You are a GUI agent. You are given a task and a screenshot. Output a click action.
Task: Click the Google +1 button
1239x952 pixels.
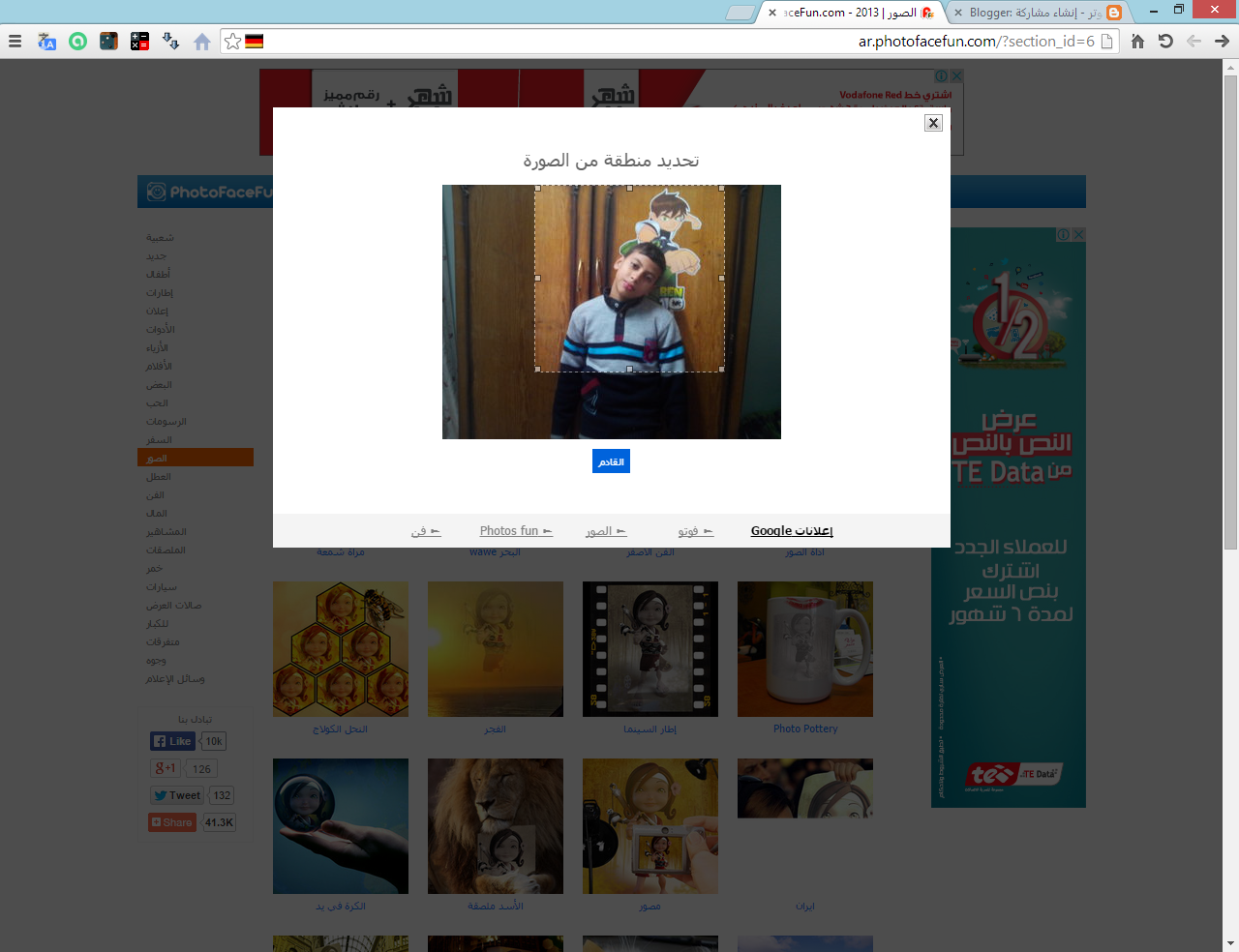[x=166, y=768]
